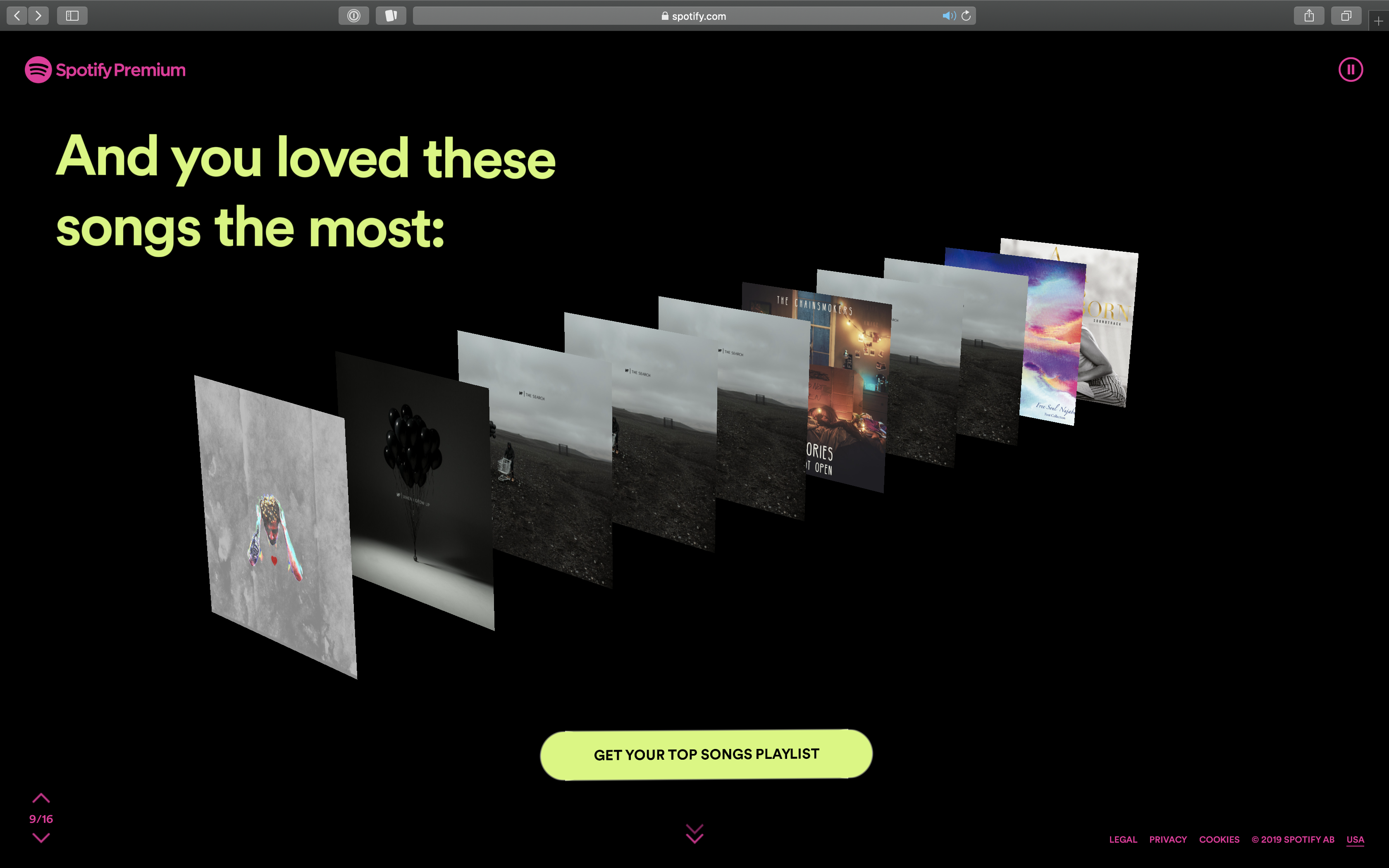Viewport: 1389px width, 868px height.
Task: Reload the spotify.com page
Action: tap(967, 16)
